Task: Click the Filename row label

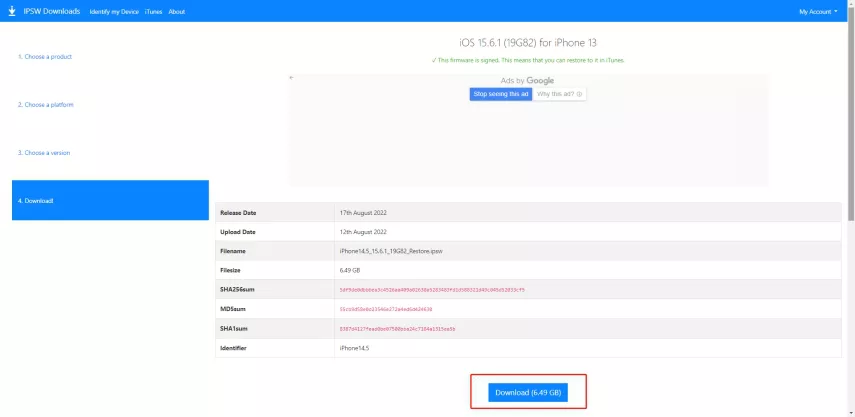Action: coord(233,251)
